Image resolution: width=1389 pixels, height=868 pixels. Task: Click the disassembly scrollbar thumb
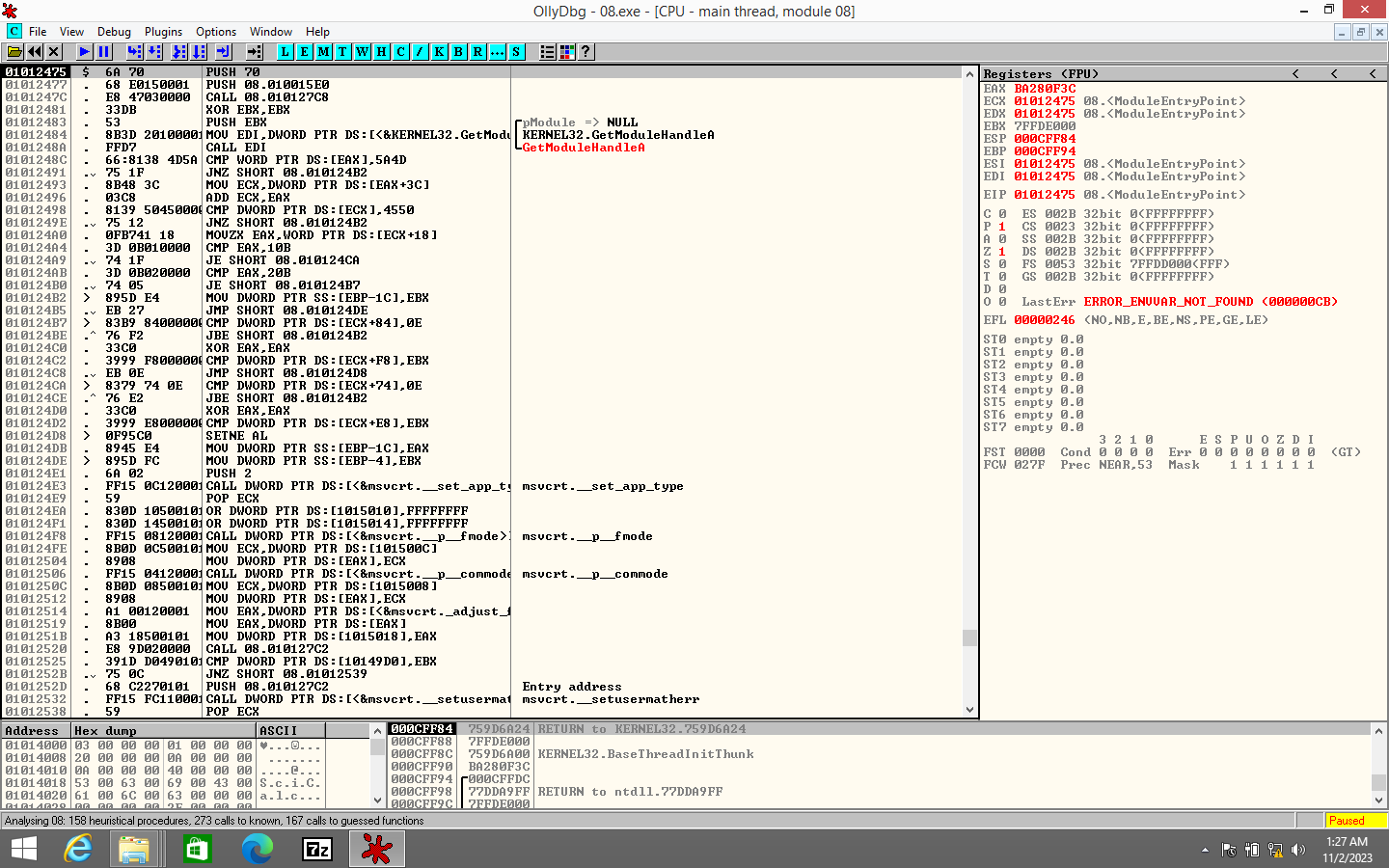click(x=969, y=637)
